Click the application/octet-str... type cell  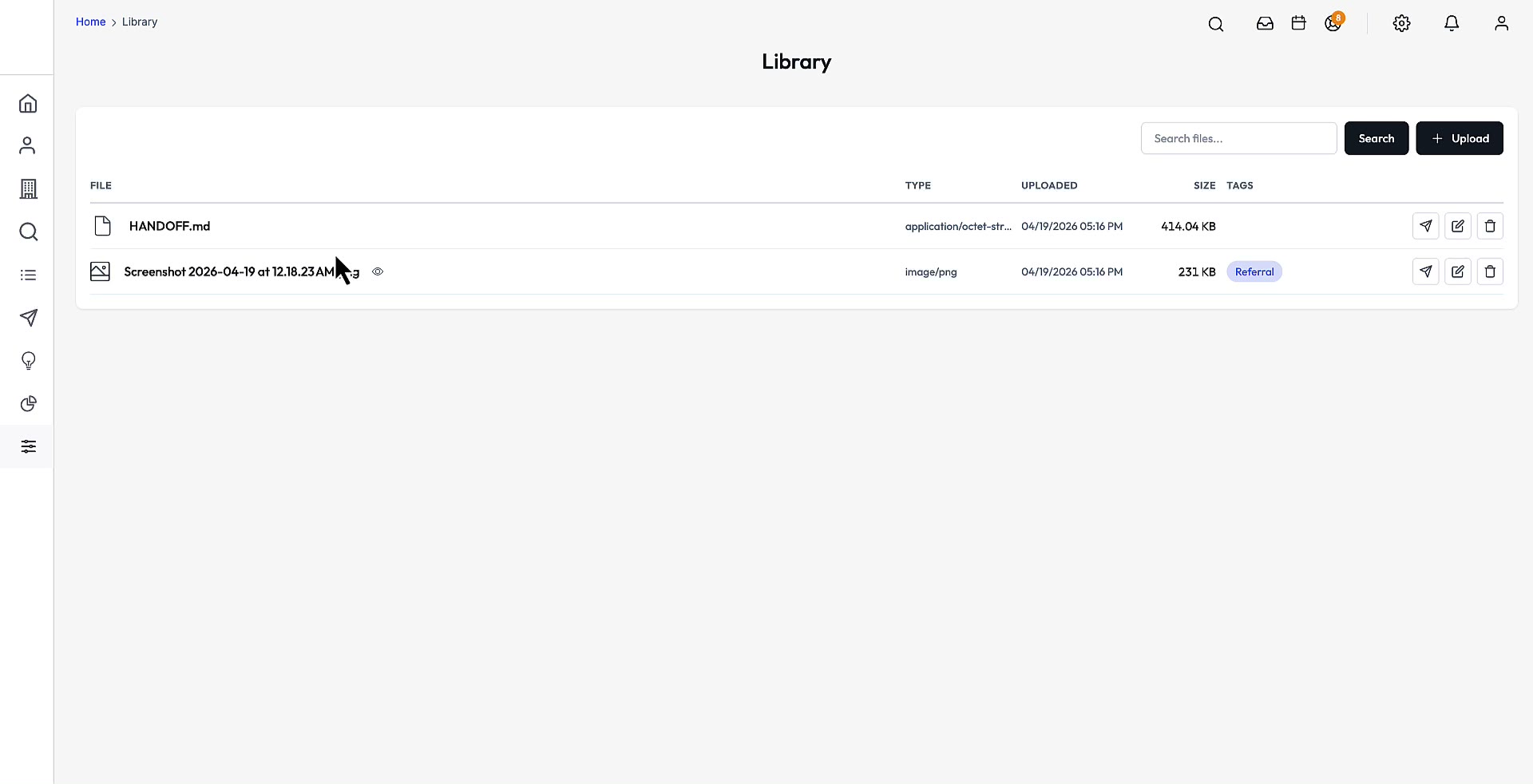coord(958,226)
